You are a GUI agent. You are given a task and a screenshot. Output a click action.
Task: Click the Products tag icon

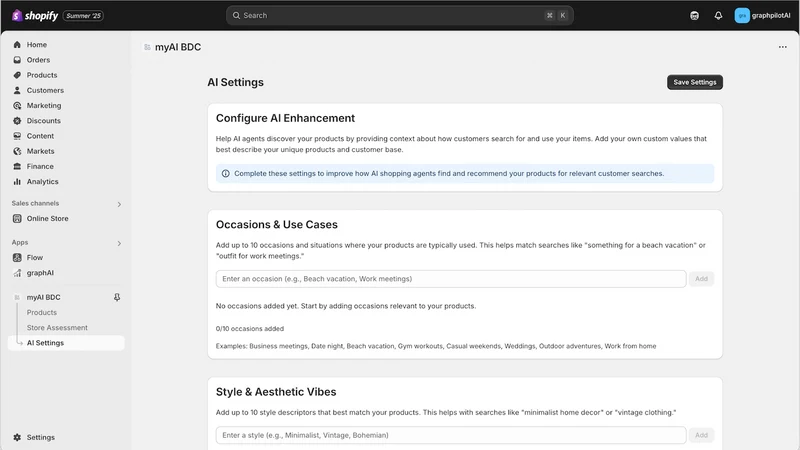coord(17,75)
